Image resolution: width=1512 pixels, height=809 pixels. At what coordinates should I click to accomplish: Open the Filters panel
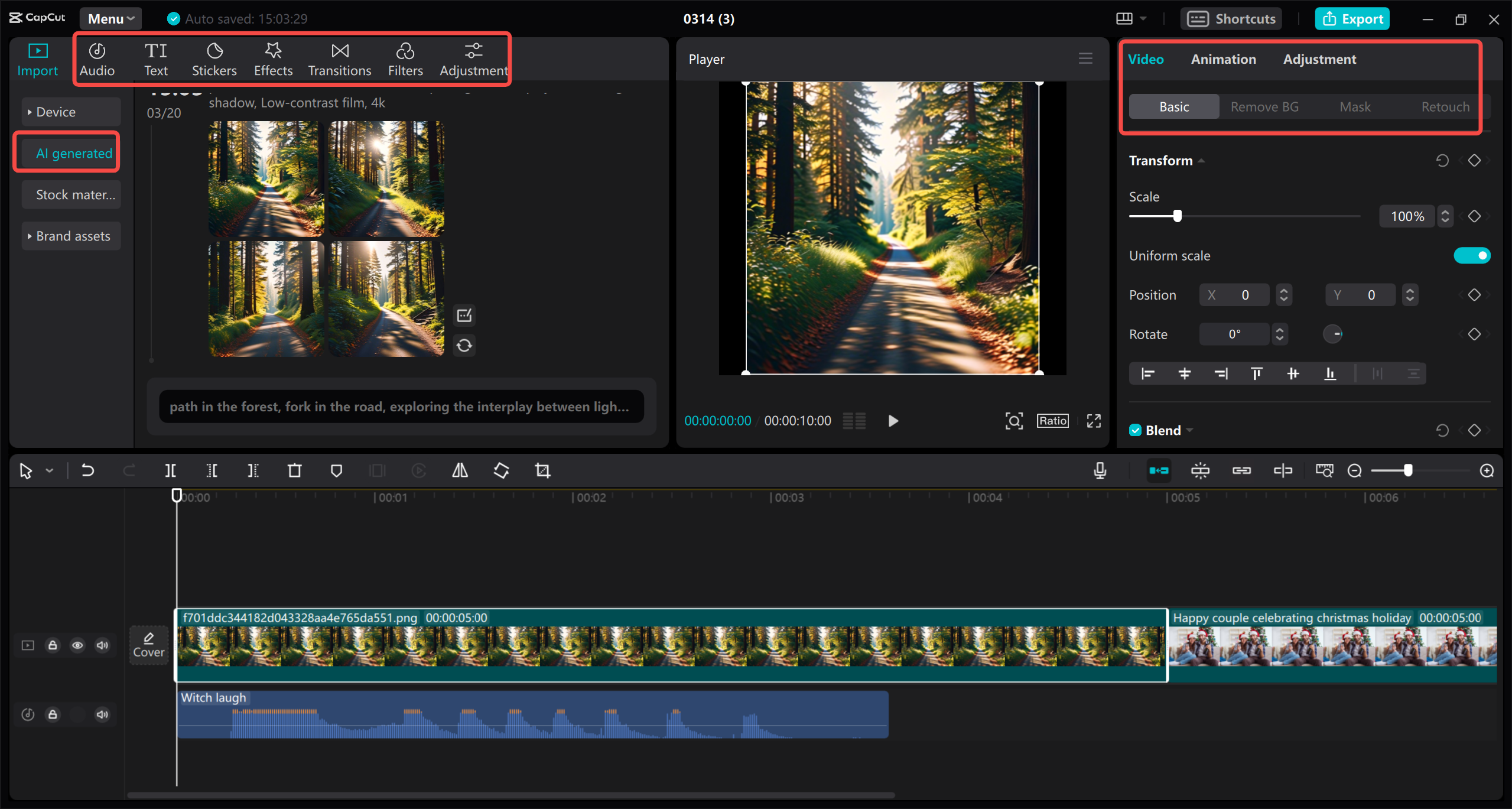click(x=405, y=59)
